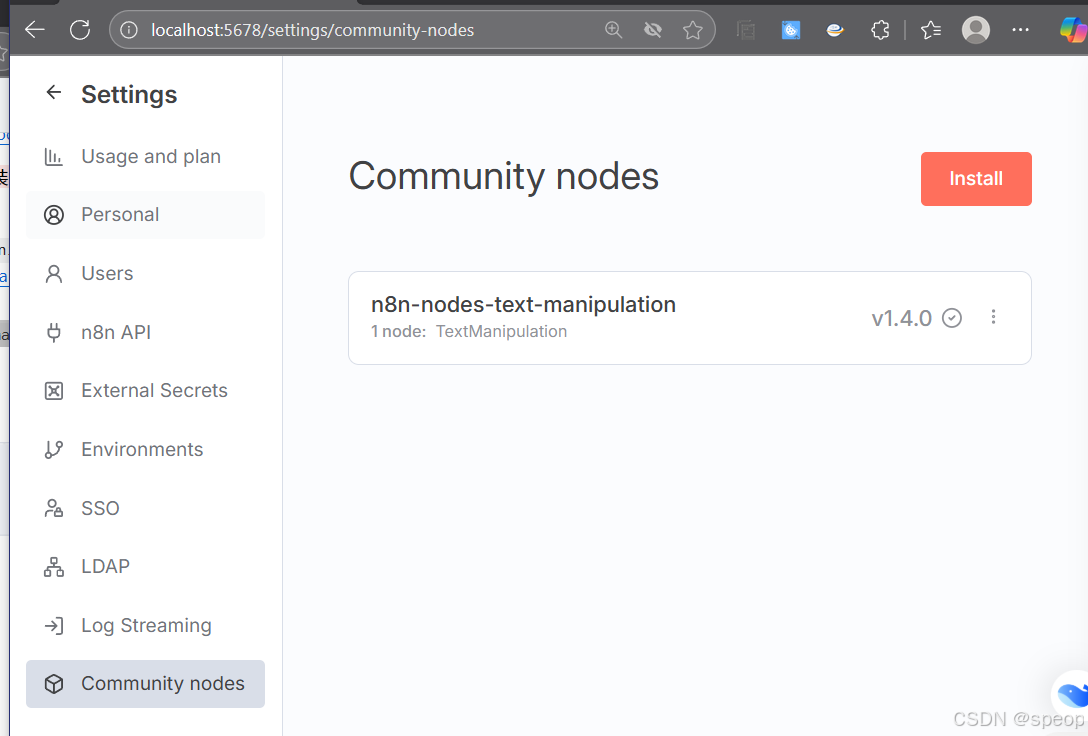Open Log Streaming settings
Screen dimensions: 1088x736
point(145,626)
